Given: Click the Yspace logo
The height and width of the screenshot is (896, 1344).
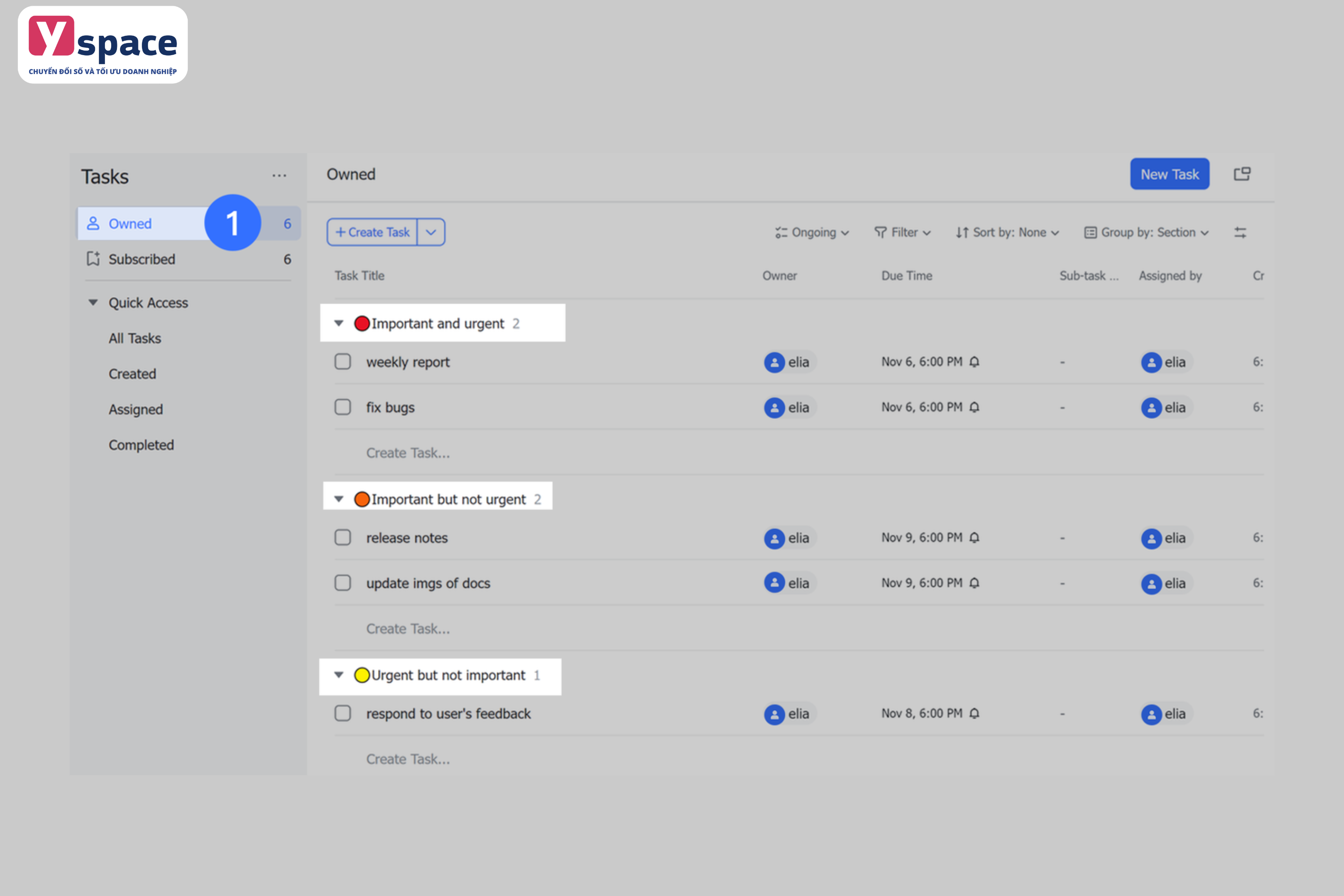Looking at the screenshot, I should (103, 44).
